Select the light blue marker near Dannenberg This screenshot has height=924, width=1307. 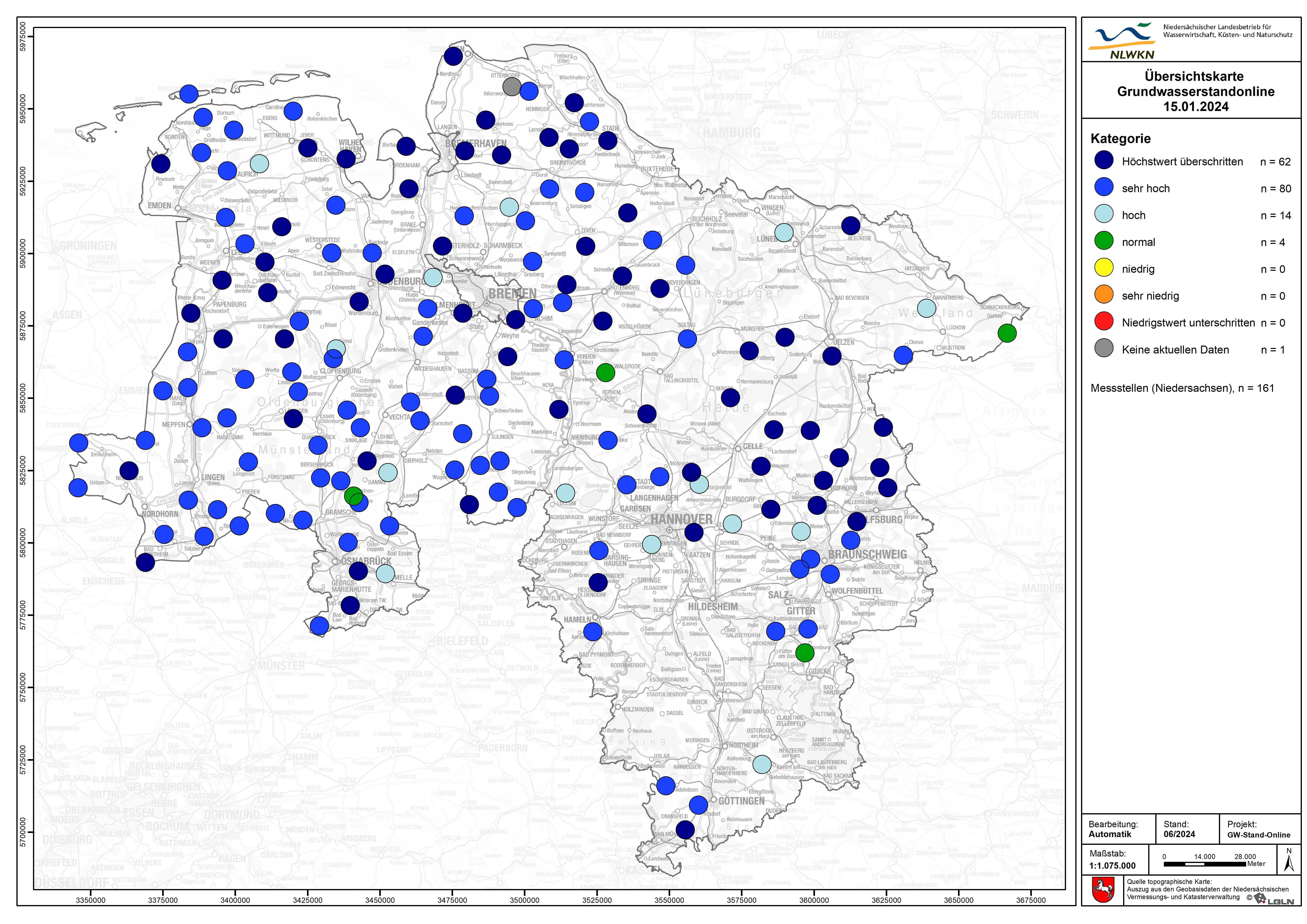pyautogui.click(x=927, y=308)
